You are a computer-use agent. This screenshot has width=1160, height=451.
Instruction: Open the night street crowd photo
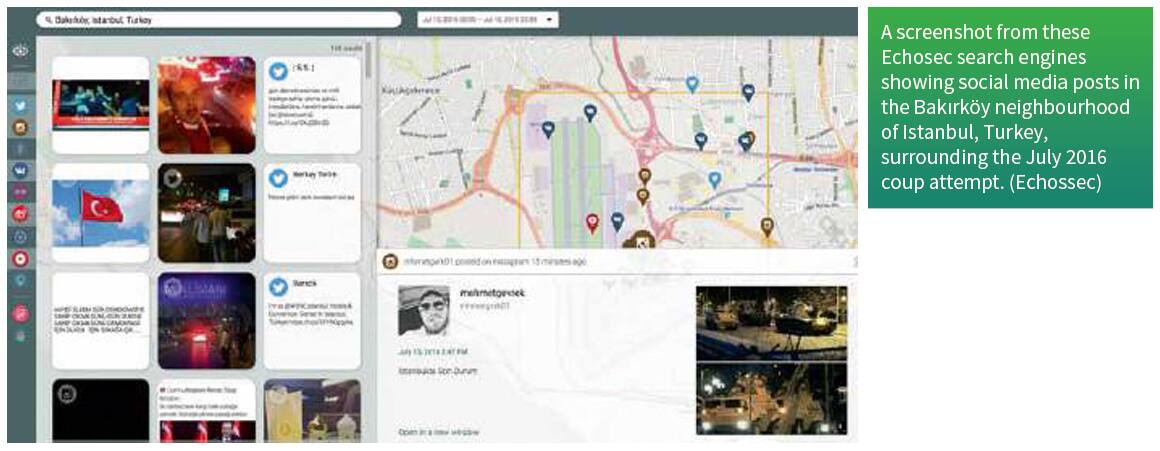[x=206, y=214]
